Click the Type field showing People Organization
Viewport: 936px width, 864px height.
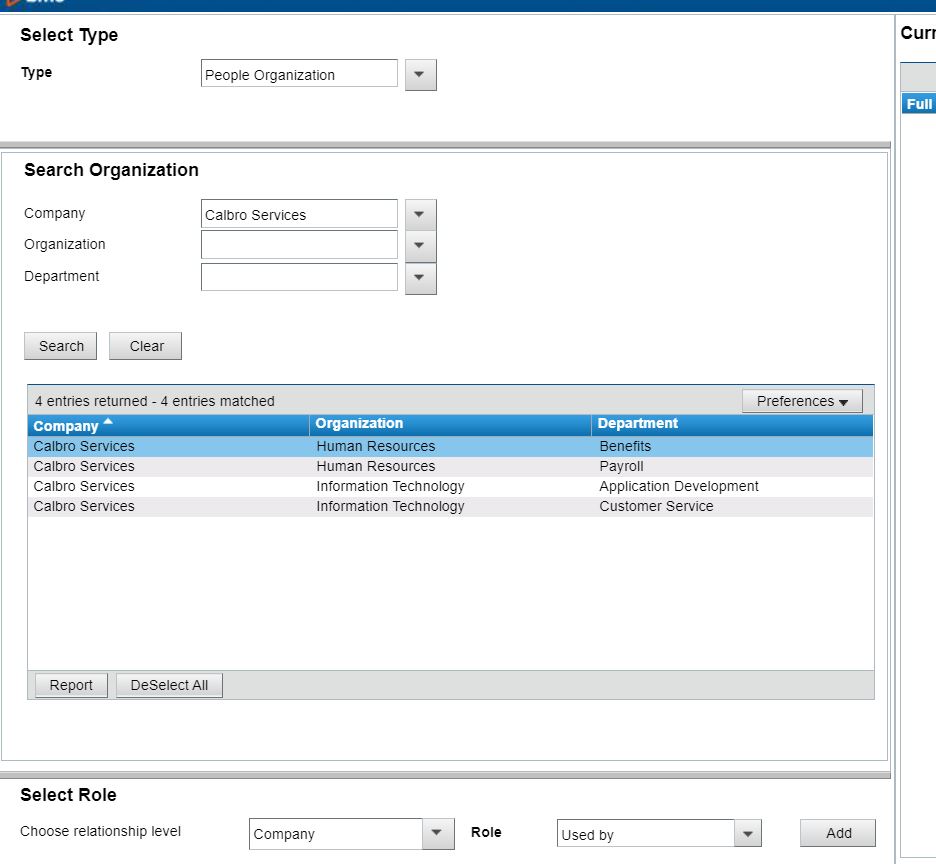point(299,73)
